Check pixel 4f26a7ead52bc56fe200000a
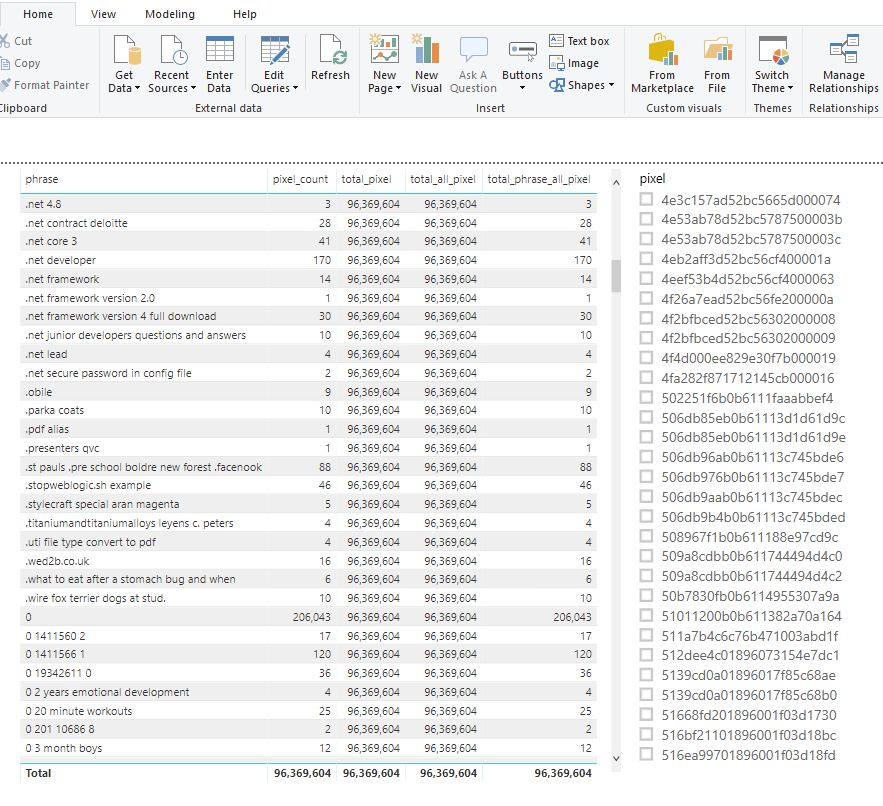Image resolution: width=883 pixels, height=806 pixels. coord(646,299)
